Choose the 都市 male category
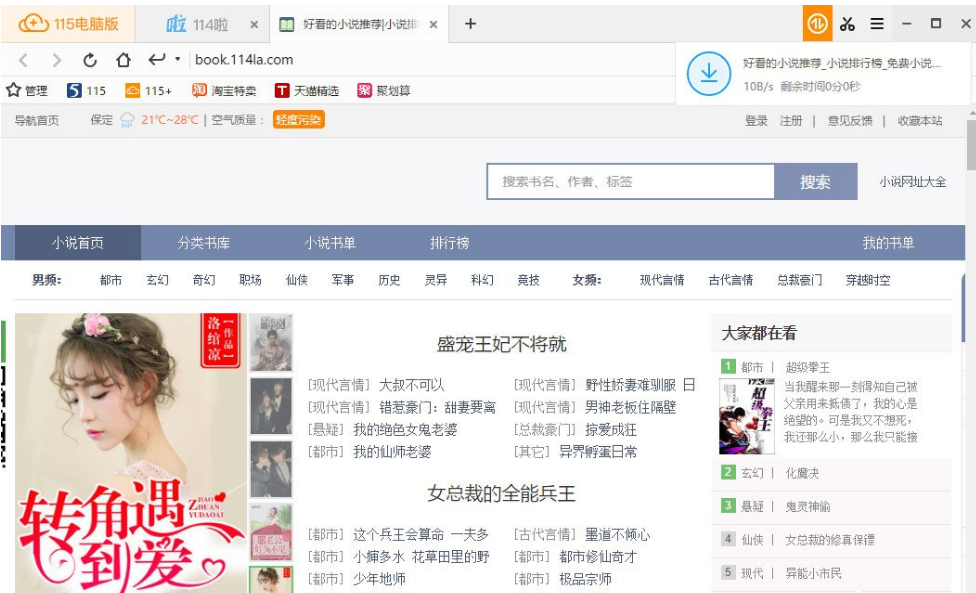 111,280
